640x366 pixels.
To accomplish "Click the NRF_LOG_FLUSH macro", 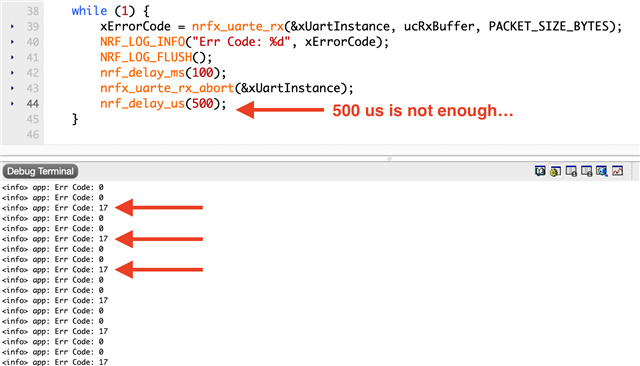I will [x=146, y=58].
